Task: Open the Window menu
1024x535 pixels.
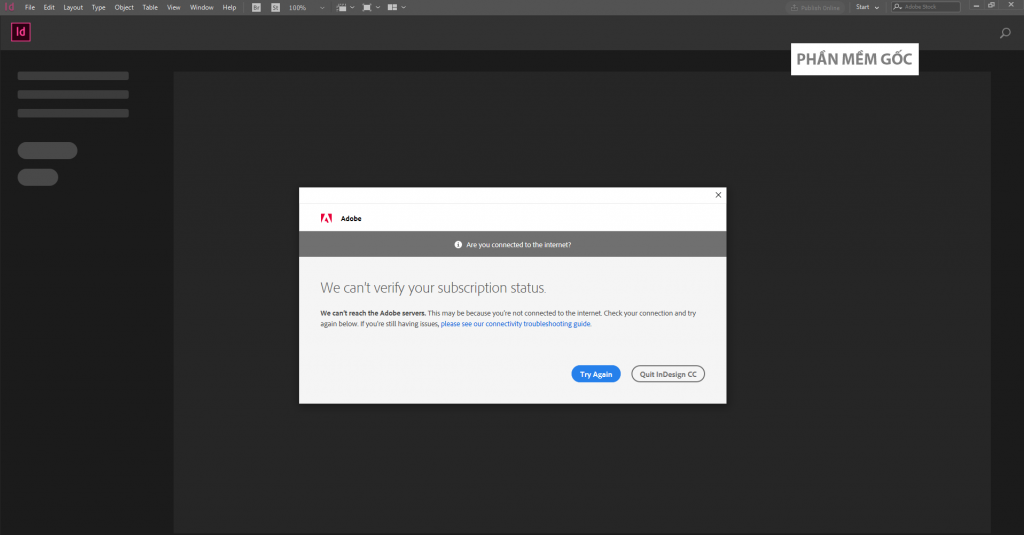Action: (x=202, y=8)
